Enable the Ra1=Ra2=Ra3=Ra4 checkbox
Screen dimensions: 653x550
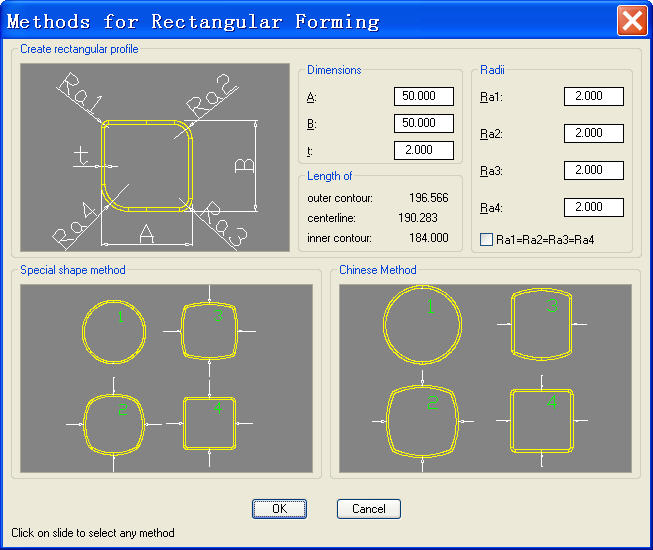click(486, 240)
